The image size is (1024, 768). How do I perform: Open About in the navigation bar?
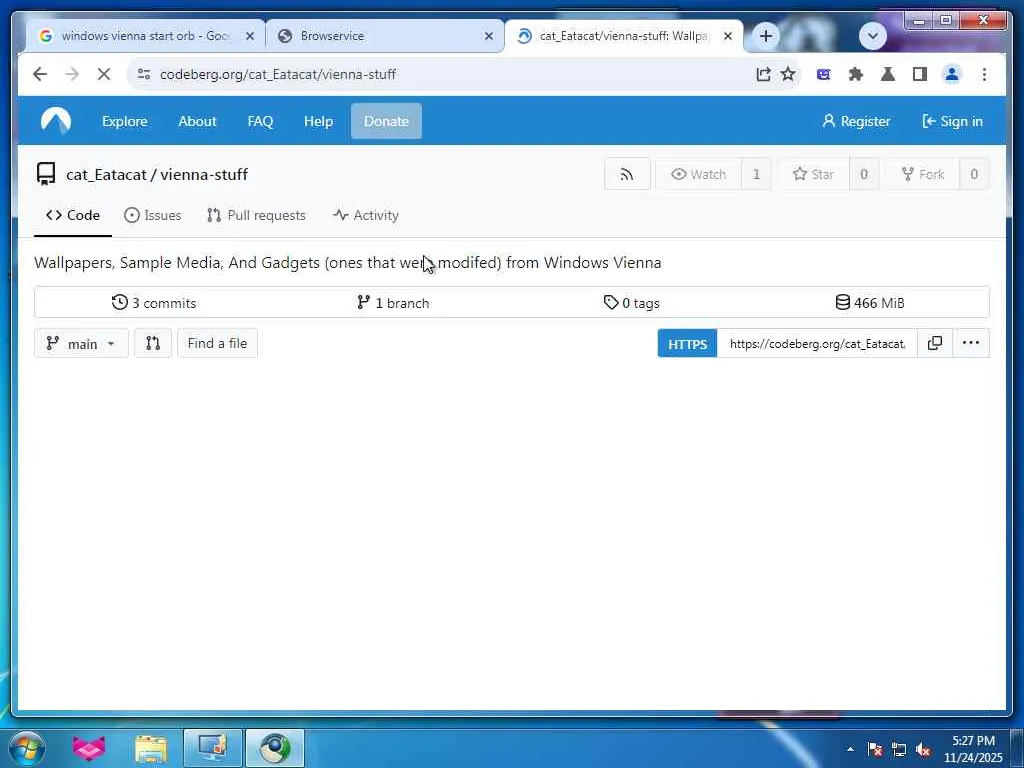[197, 121]
